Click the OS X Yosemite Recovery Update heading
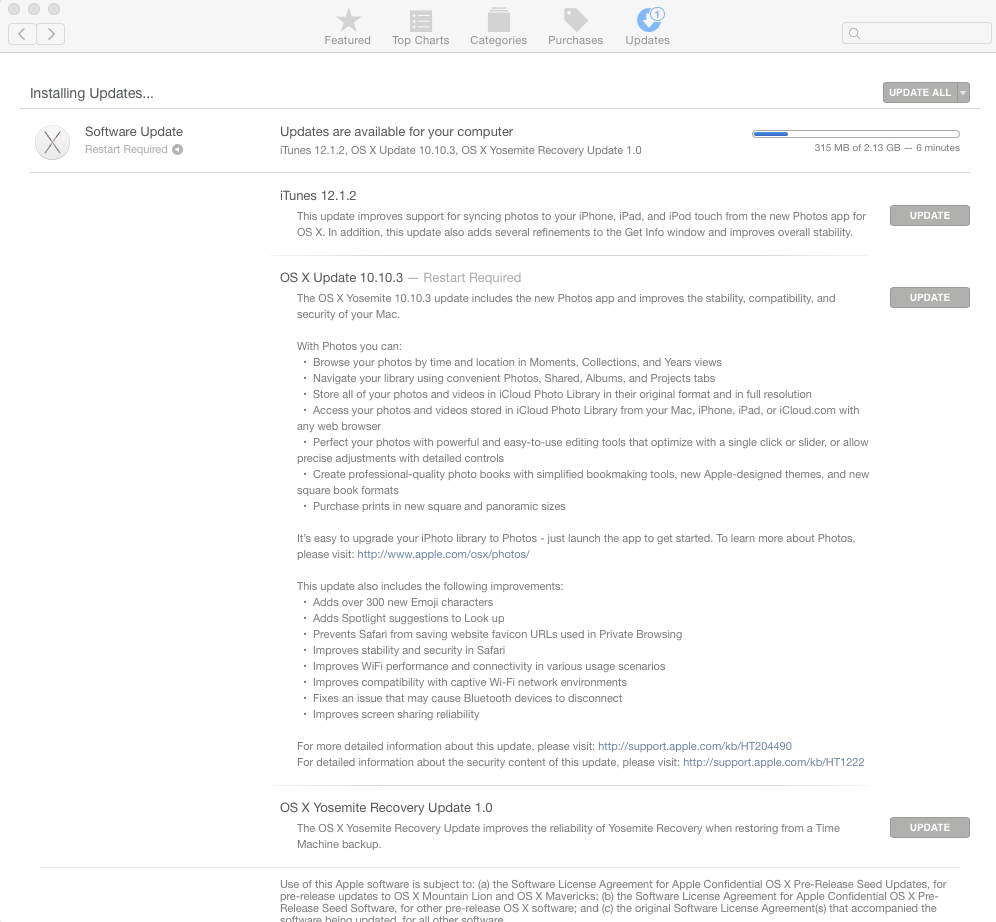 point(386,808)
